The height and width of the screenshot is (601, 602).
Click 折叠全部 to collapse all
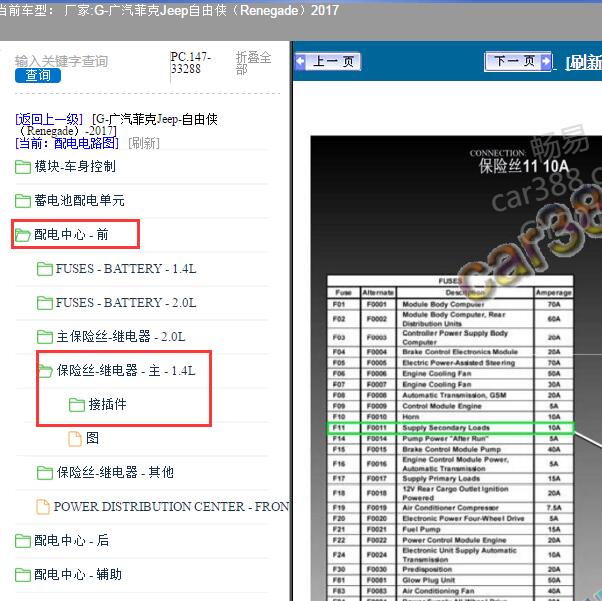tap(253, 63)
